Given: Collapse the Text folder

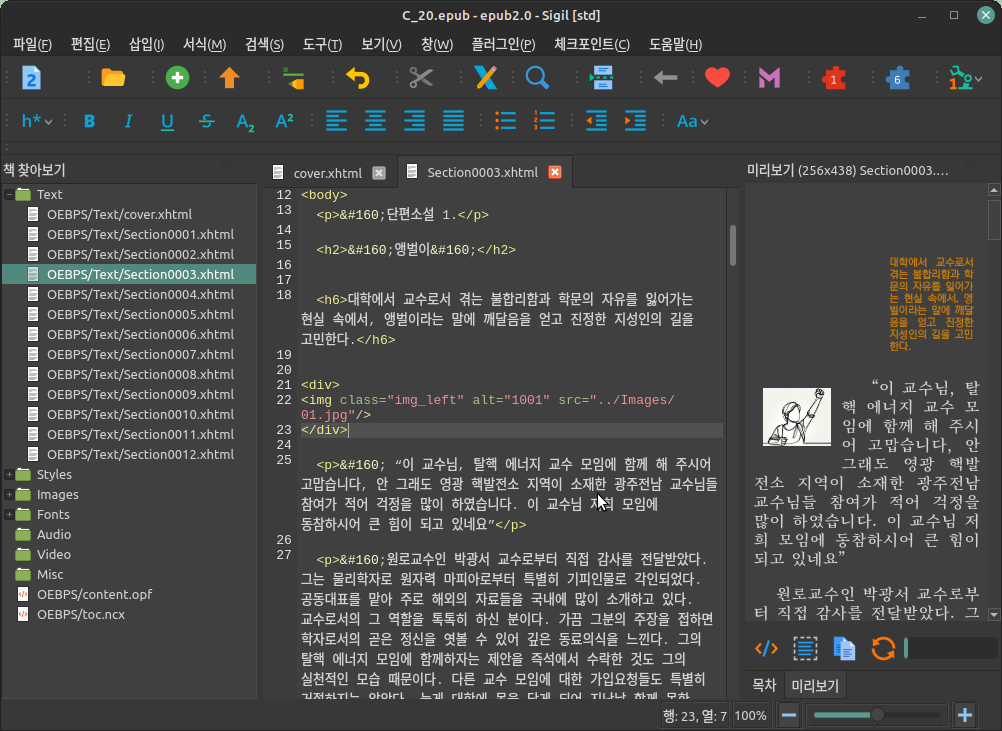Looking at the screenshot, I should click(x=9, y=194).
